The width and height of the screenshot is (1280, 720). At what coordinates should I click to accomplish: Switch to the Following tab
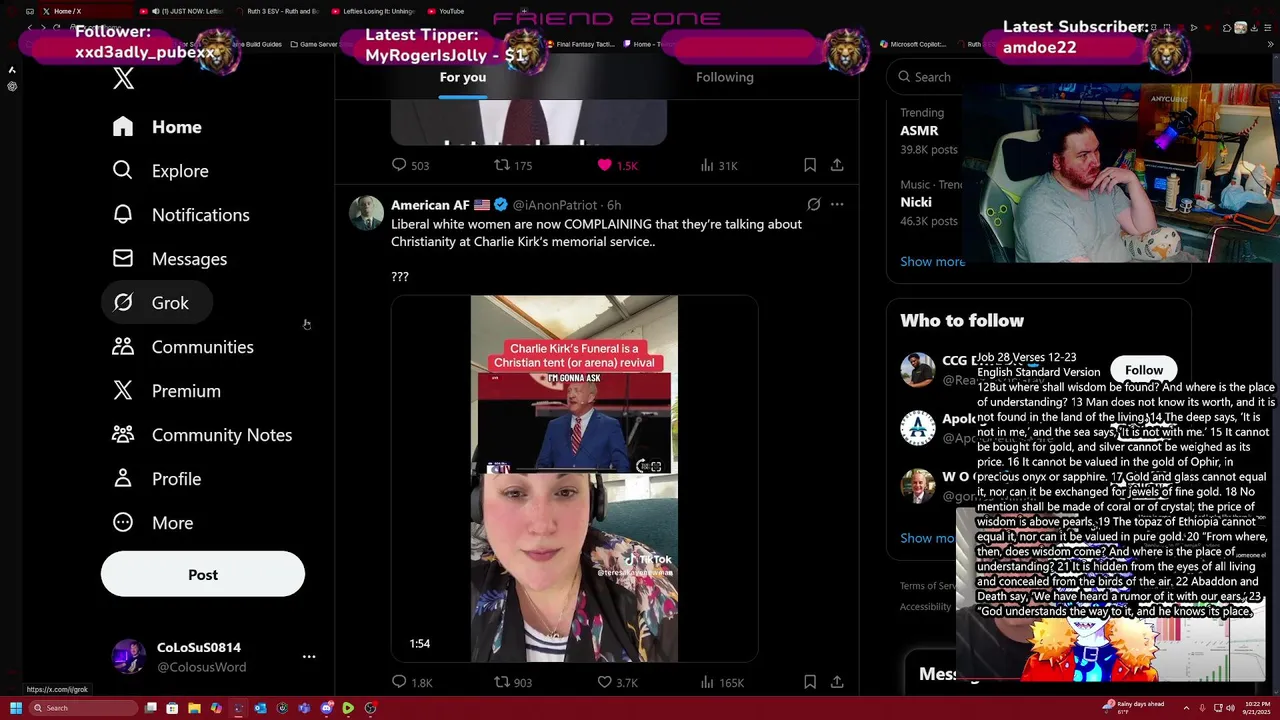pyautogui.click(x=725, y=78)
